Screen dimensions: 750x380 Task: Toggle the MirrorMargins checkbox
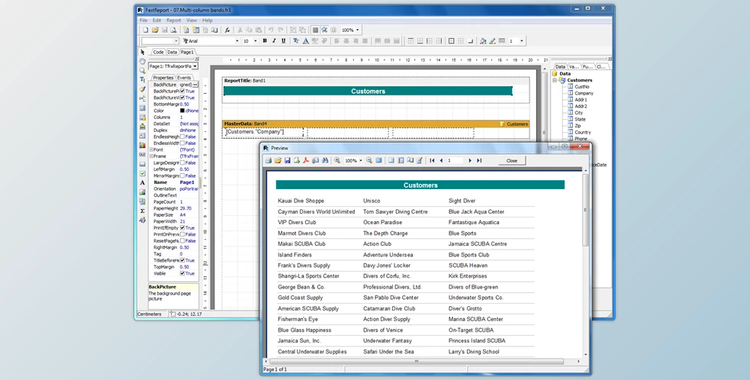coord(182,176)
